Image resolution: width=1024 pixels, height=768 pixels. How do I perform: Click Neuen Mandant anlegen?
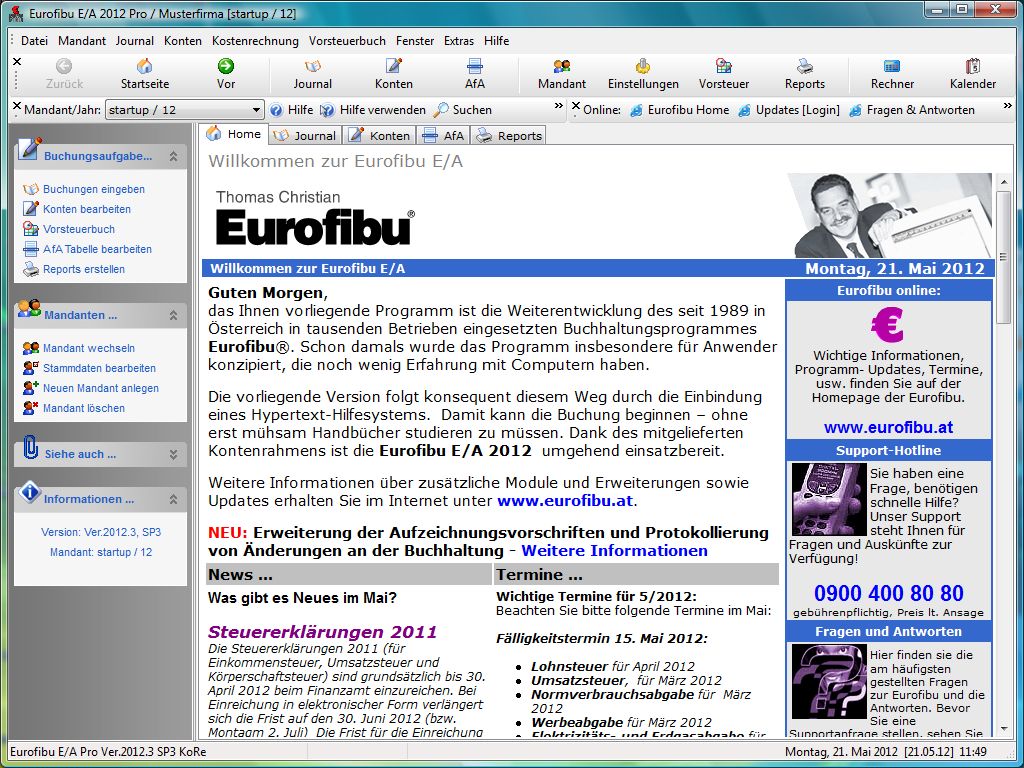click(101, 388)
